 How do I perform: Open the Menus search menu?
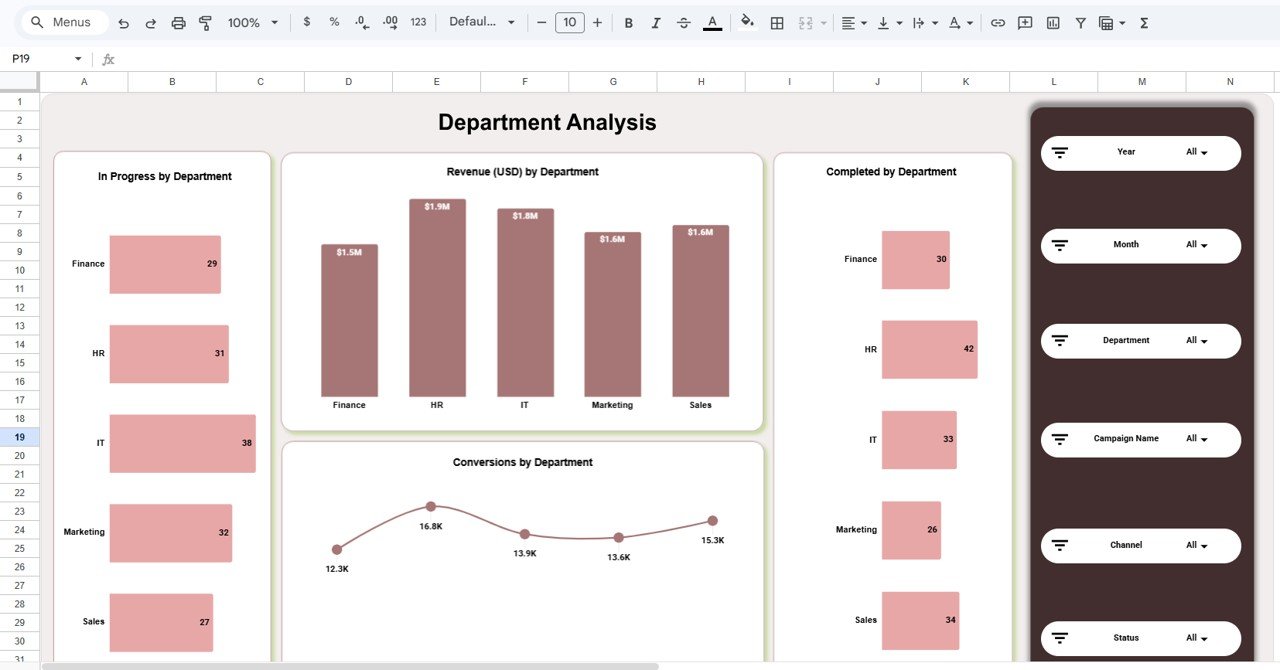(x=63, y=21)
